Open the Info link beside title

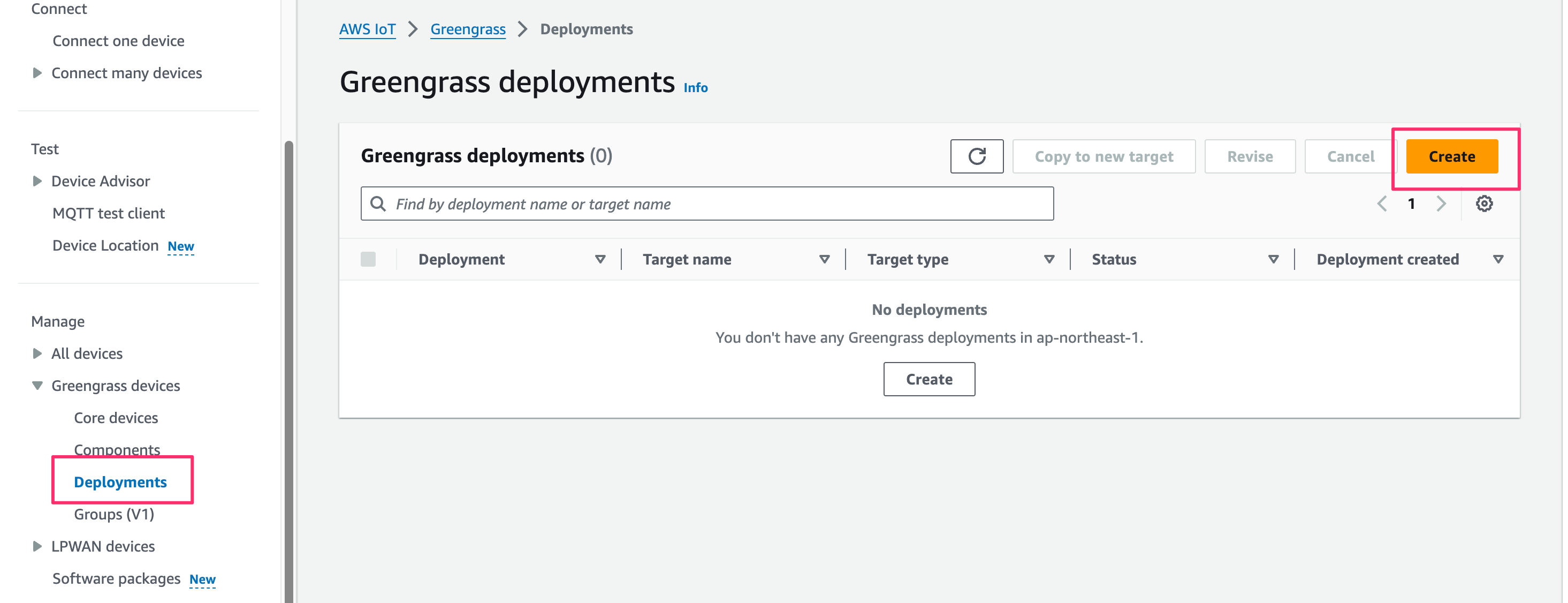tap(695, 88)
